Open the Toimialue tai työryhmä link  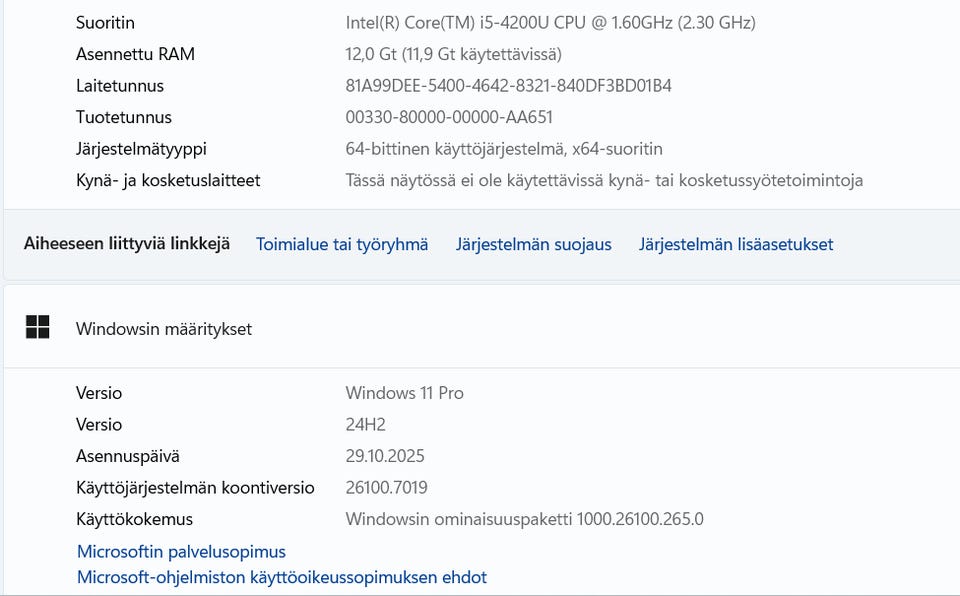pyautogui.click(x=342, y=244)
